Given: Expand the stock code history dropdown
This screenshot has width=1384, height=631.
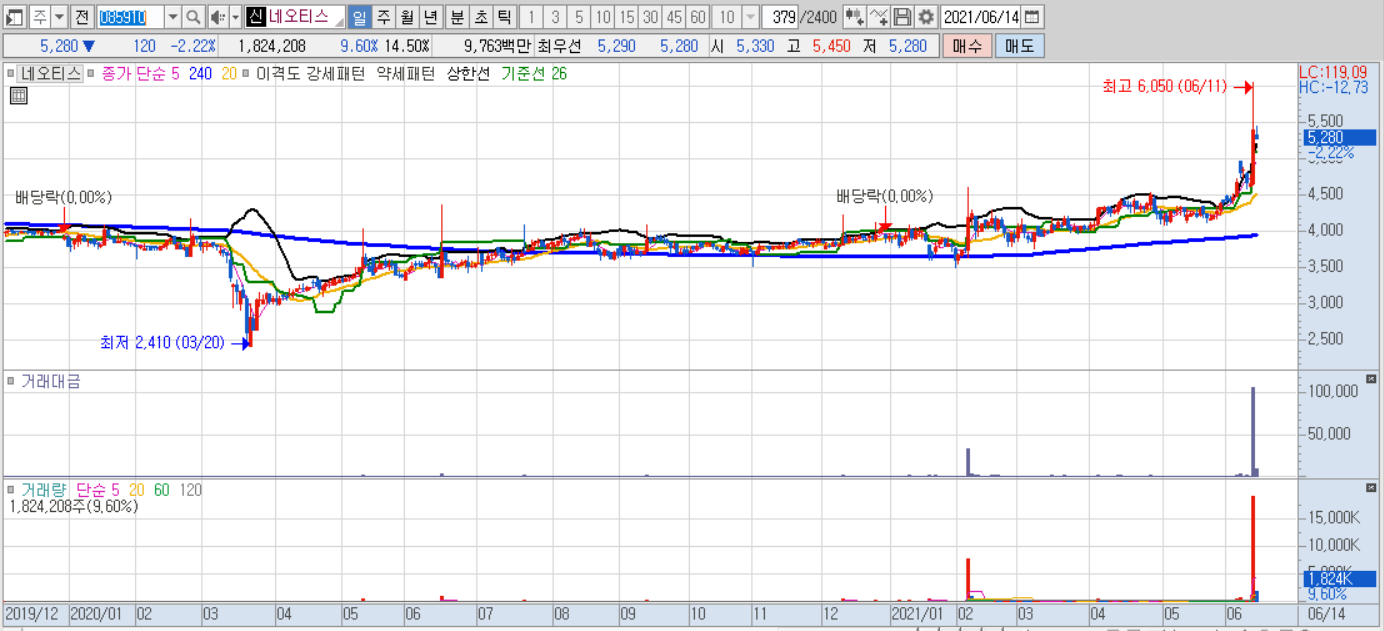Looking at the screenshot, I should pyautogui.click(x=172, y=17).
